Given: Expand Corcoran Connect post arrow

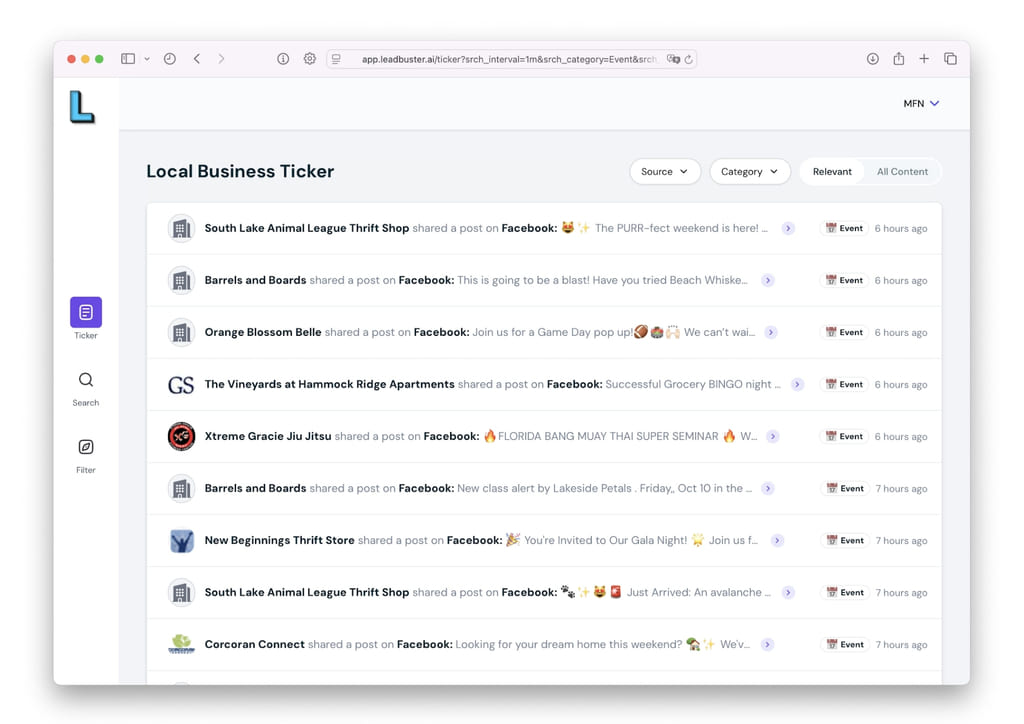Looking at the screenshot, I should tap(768, 645).
